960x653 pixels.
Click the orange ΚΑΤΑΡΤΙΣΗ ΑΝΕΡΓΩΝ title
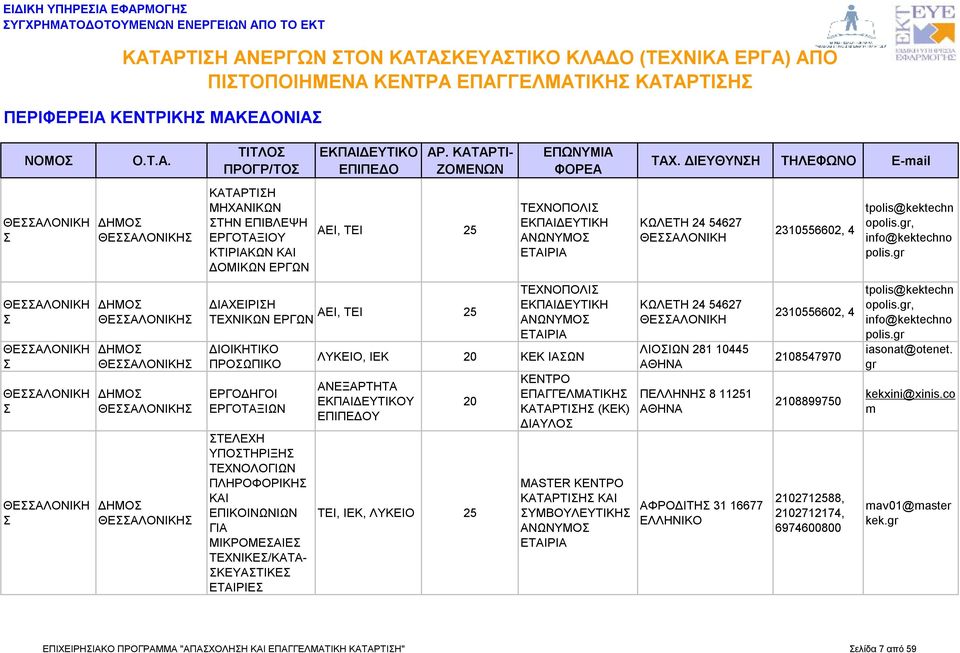click(x=480, y=69)
